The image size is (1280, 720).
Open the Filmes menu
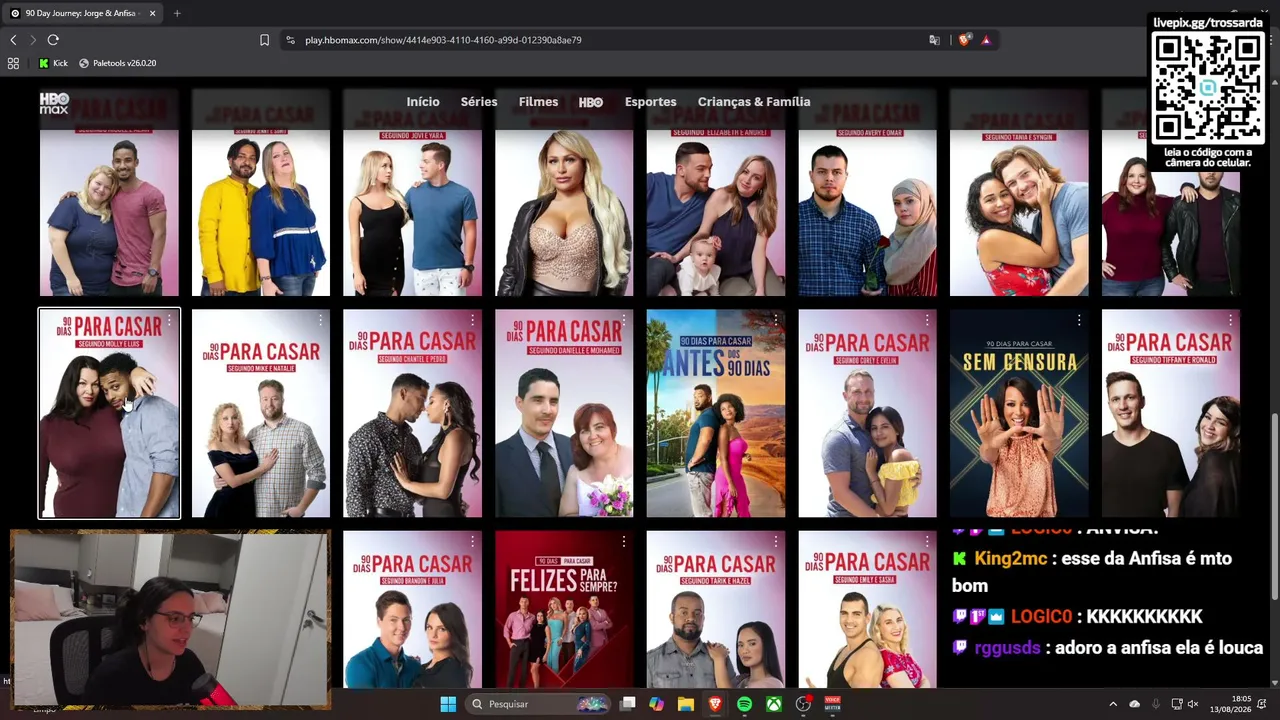click(x=538, y=102)
